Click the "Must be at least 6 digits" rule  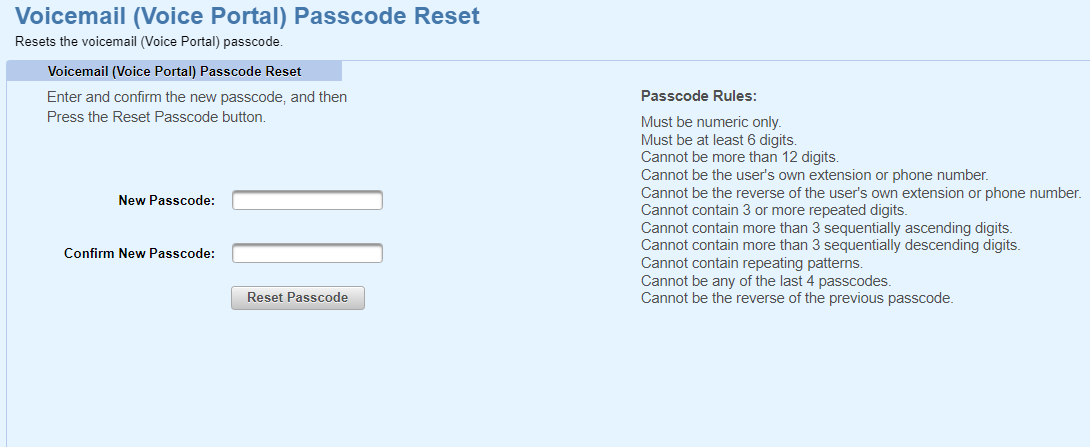(718, 140)
